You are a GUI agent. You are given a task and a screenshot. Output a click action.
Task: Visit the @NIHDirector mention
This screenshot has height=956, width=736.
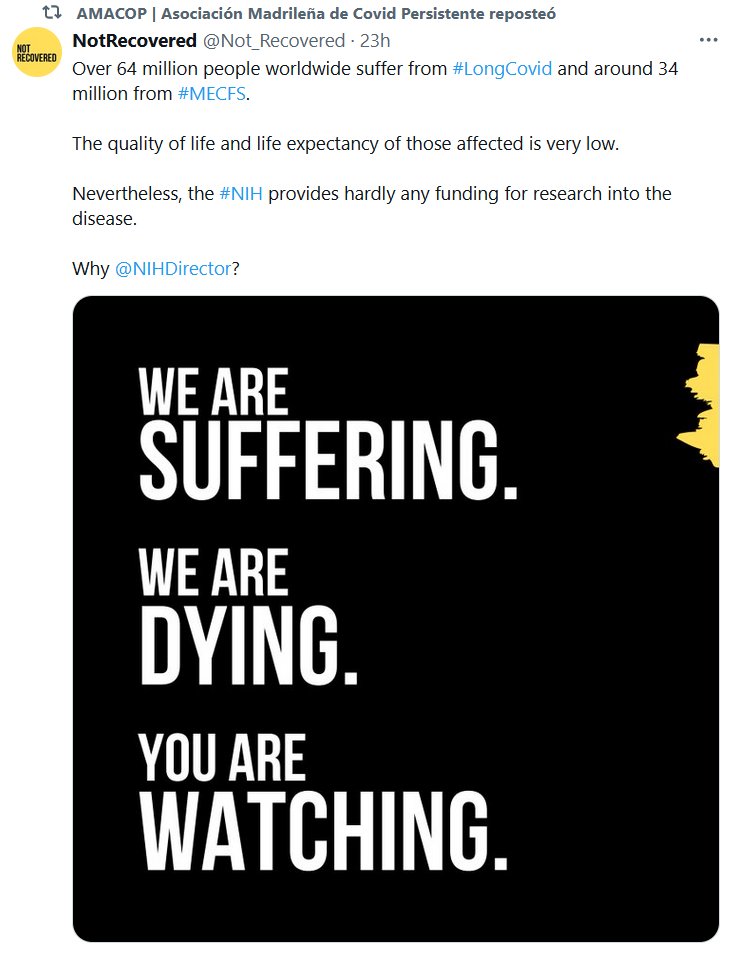pos(173,268)
